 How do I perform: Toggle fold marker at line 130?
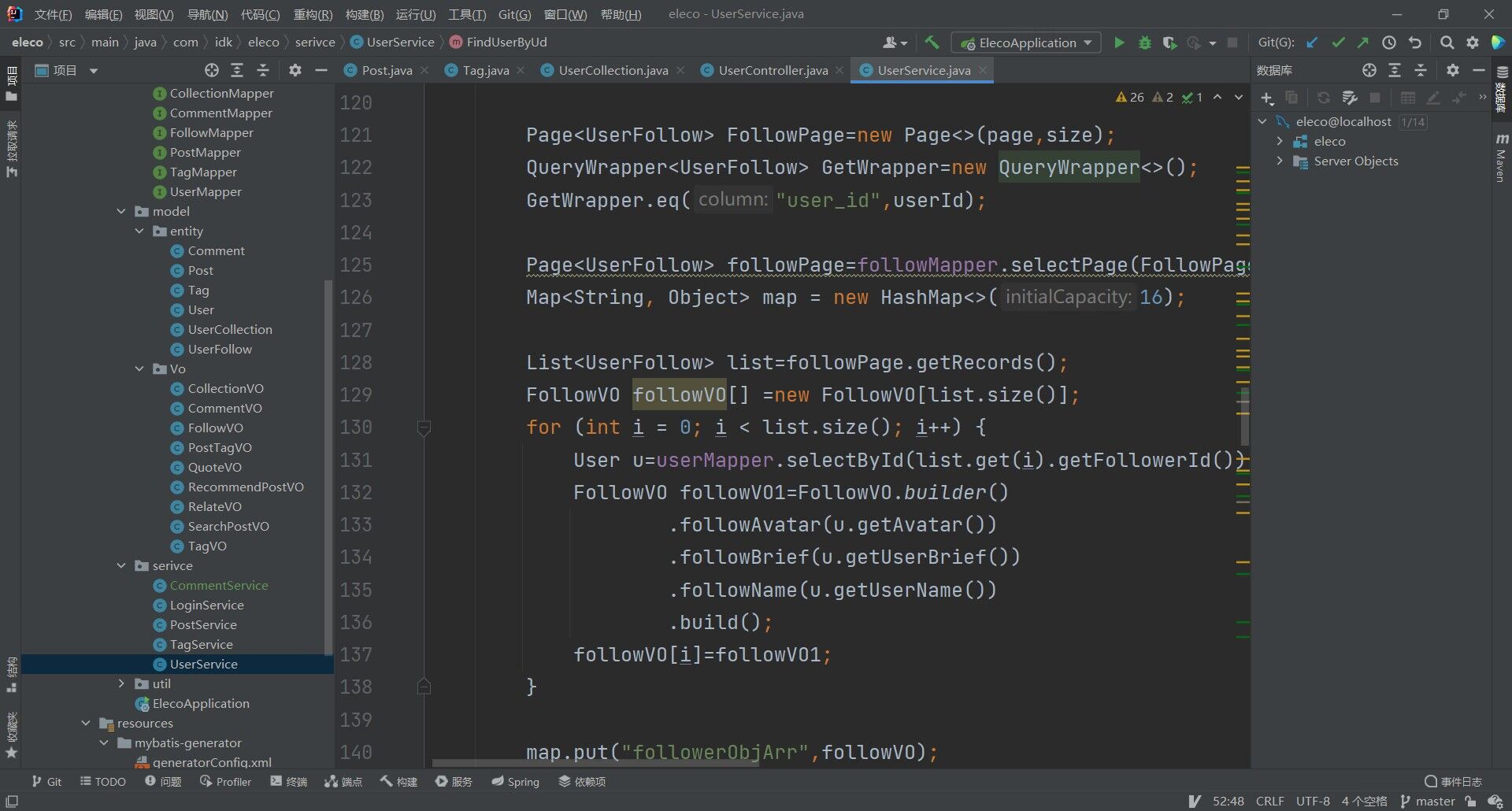coord(424,428)
